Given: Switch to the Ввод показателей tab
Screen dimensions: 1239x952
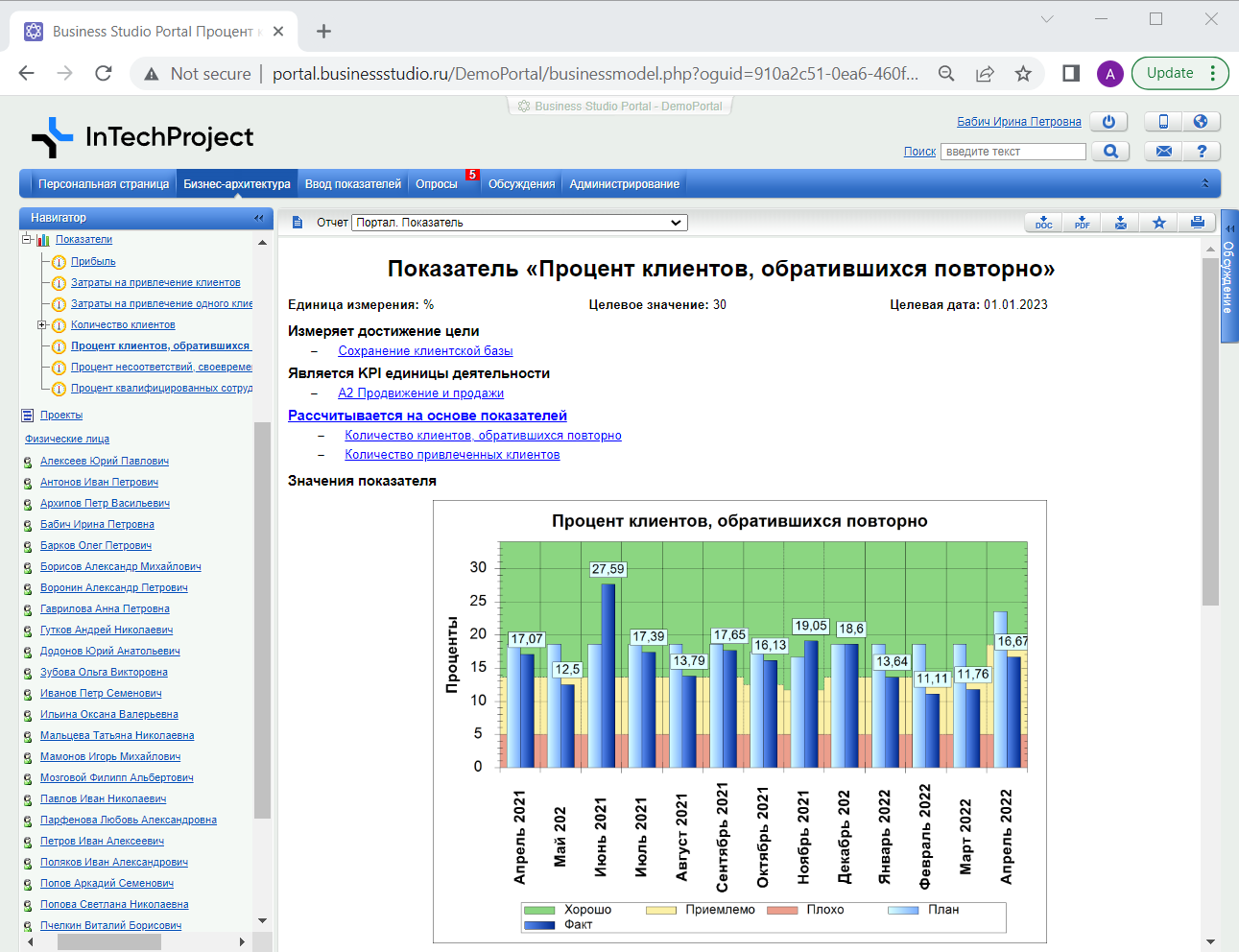Looking at the screenshot, I should (x=352, y=184).
